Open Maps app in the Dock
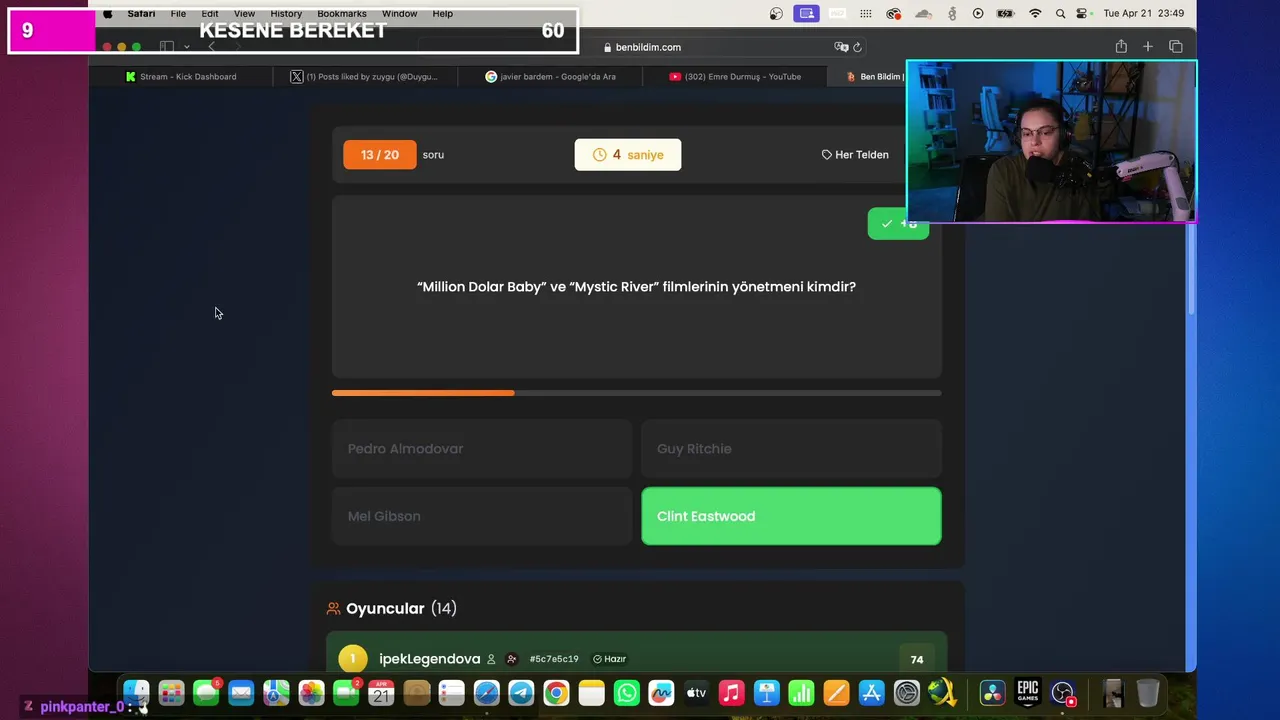Image resolution: width=1280 pixels, height=720 pixels. pyautogui.click(x=276, y=692)
